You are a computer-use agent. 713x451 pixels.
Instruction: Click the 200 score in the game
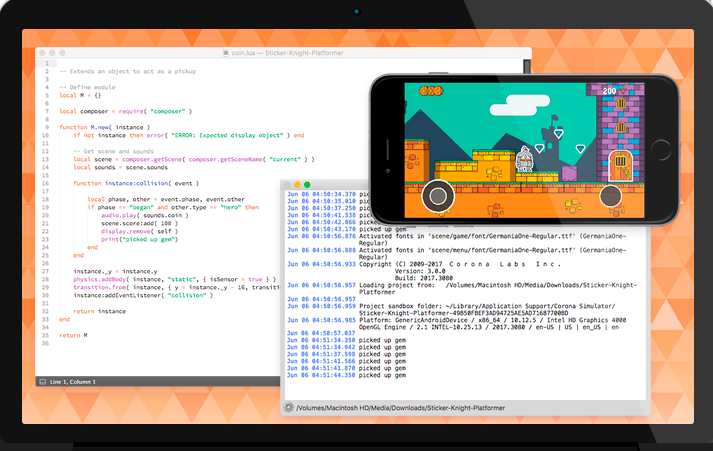(609, 91)
